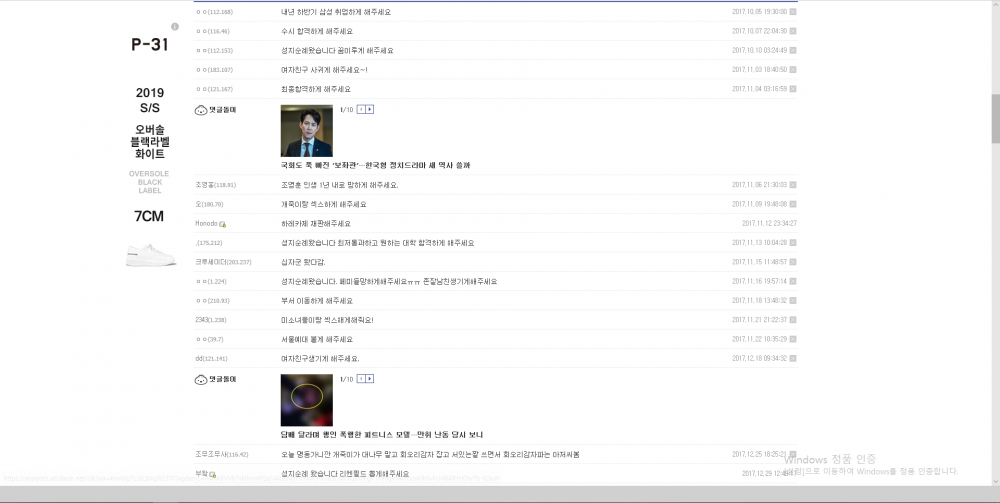Image resolution: width=1000 pixels, height=503 pixels.
Task: Click the ad info icon above P-31
Action: point(175,26)
